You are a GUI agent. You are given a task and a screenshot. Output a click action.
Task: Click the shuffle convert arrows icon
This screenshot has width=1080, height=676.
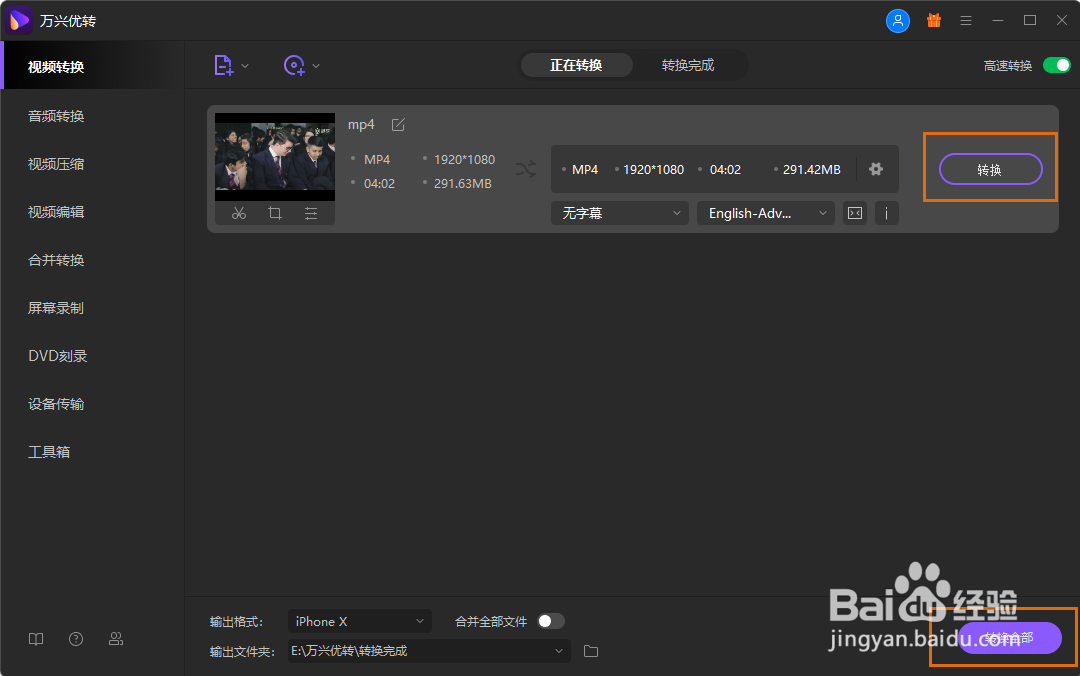coord(526,170)
